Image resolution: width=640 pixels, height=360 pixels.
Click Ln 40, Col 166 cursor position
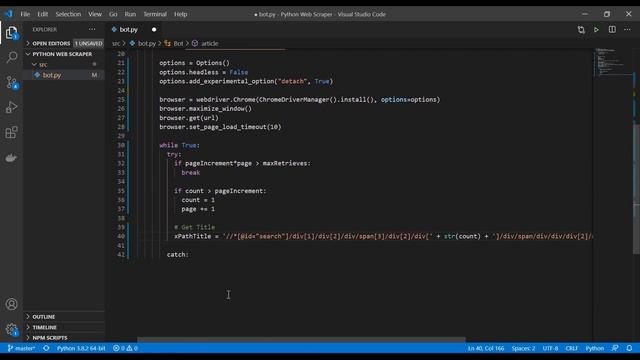(486, 348)
